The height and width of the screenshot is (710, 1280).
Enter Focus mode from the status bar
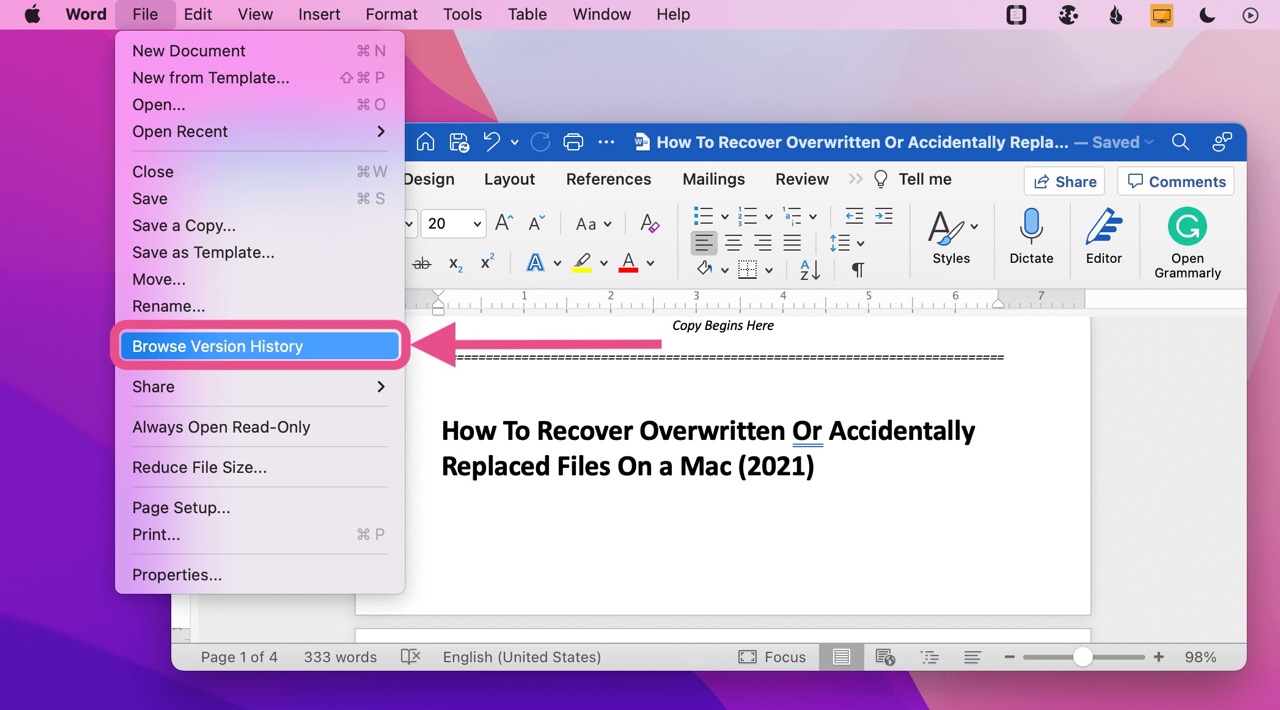pyautogui.click(x=772, y=657)
